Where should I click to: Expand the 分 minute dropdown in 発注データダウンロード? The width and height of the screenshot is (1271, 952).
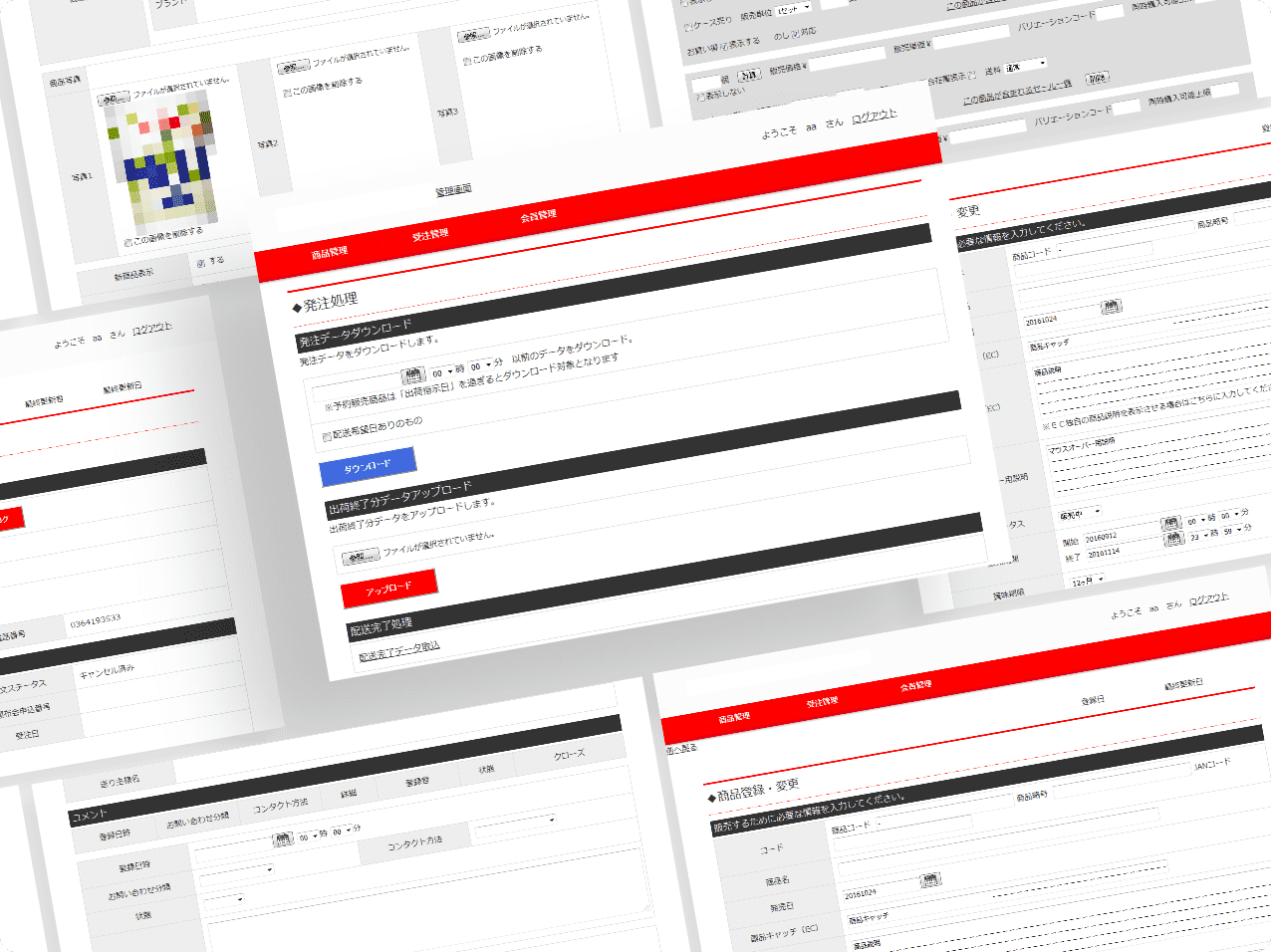point(480,366)
